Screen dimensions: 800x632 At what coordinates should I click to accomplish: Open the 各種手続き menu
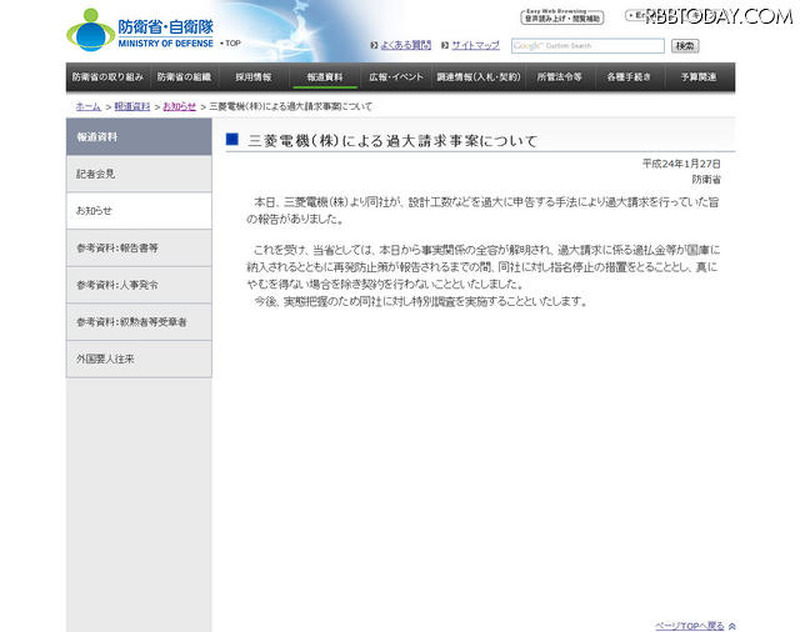click(x=629, y=77)
